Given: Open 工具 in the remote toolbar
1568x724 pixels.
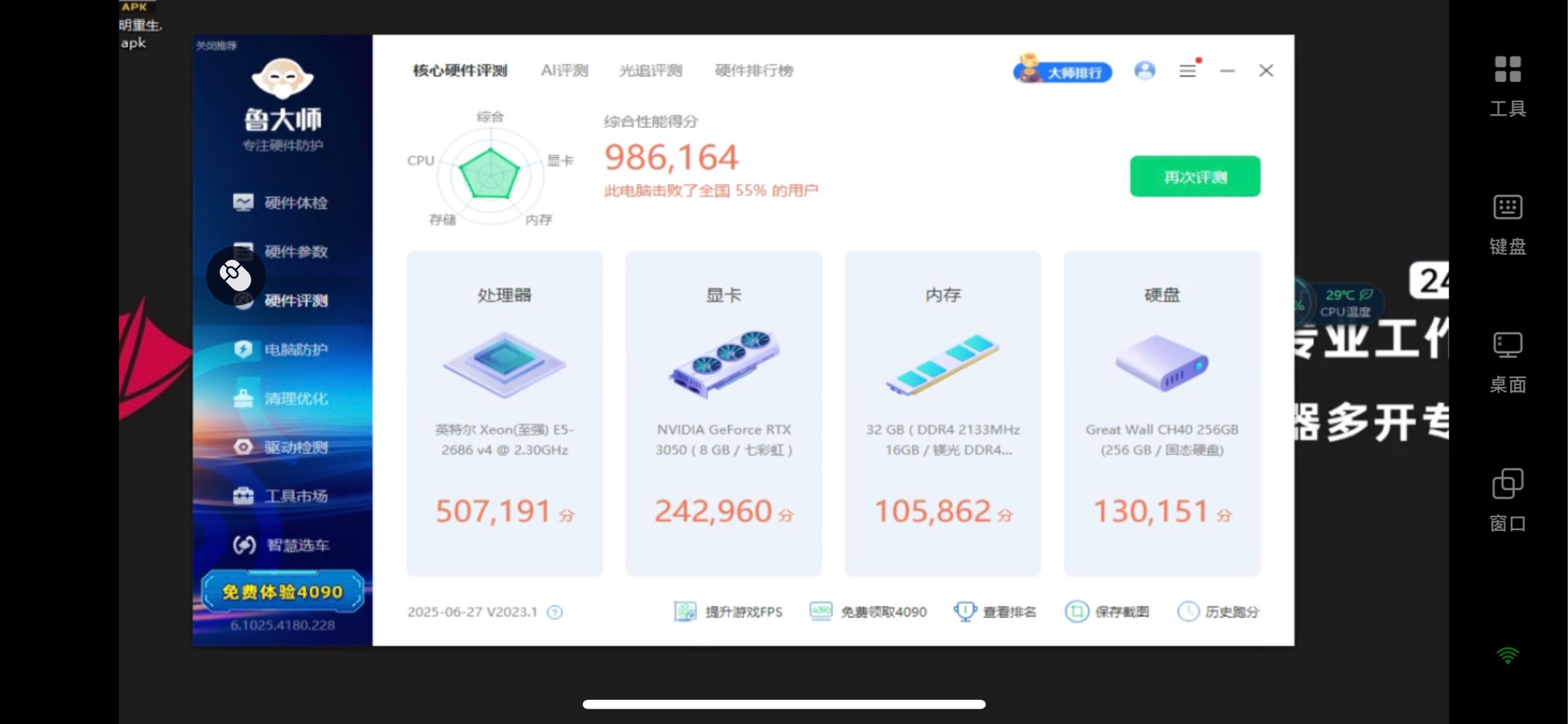Looking at the screenshot, I should click(x=1508, y=86).
